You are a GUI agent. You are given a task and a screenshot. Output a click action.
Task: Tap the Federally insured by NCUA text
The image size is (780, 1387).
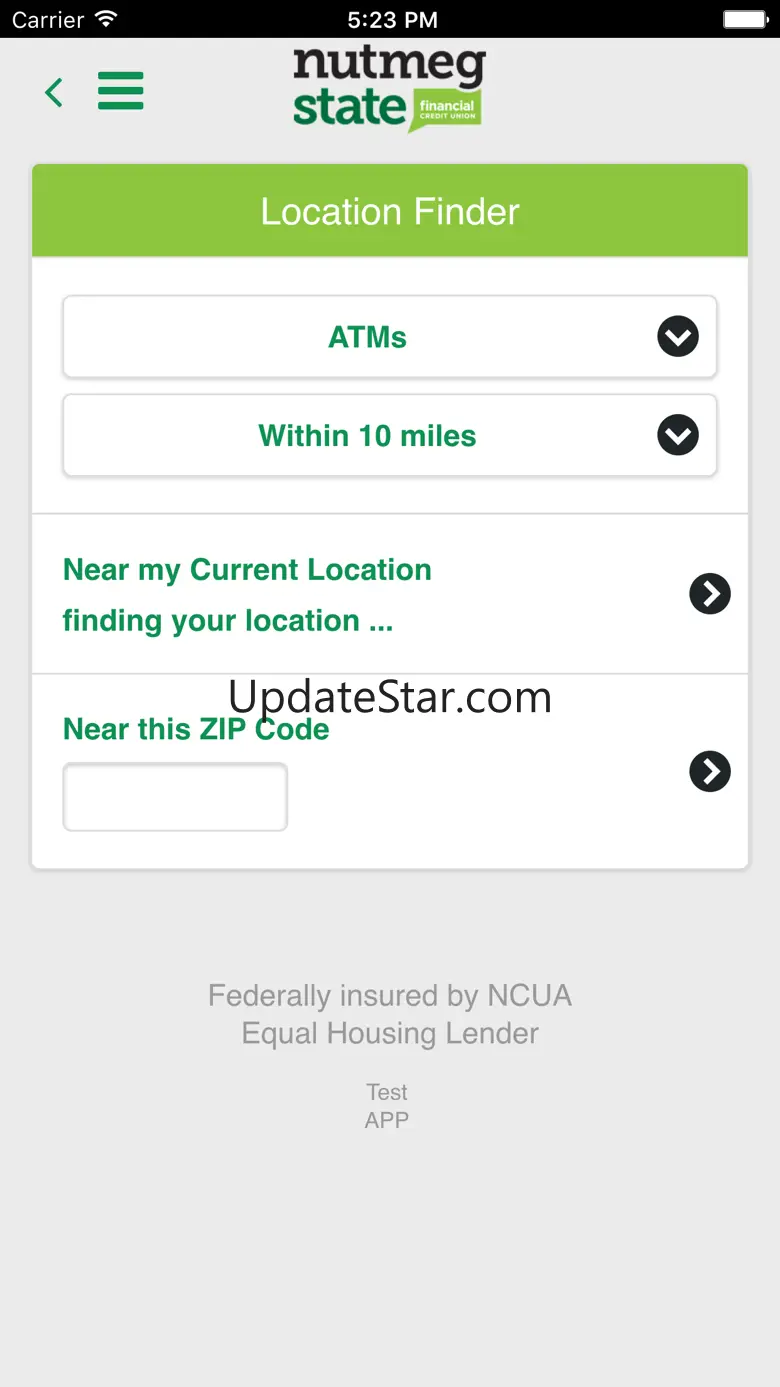(x=390, y=996)
